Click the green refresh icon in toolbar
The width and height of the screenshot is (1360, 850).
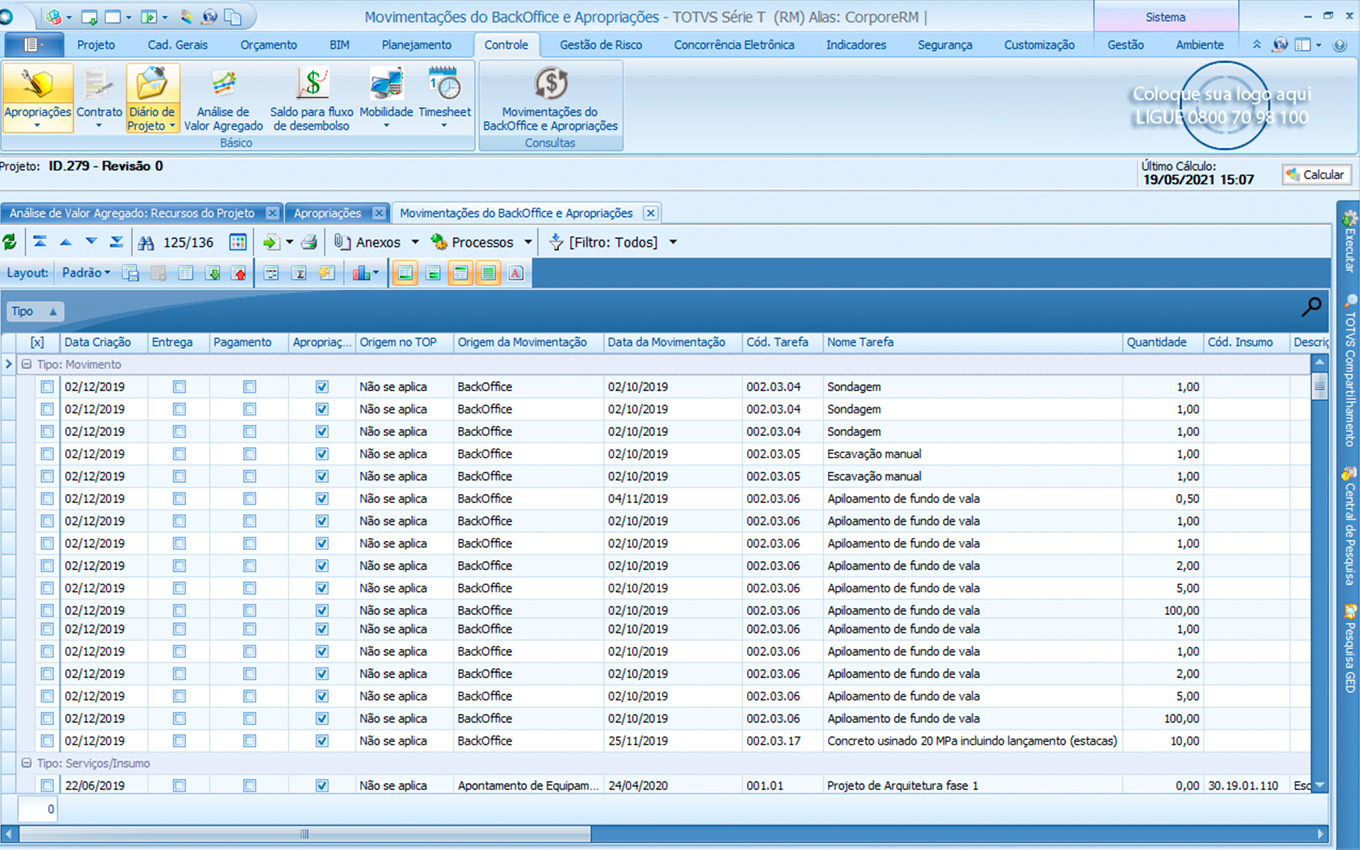pyautogui.click(x=10, y=242)
